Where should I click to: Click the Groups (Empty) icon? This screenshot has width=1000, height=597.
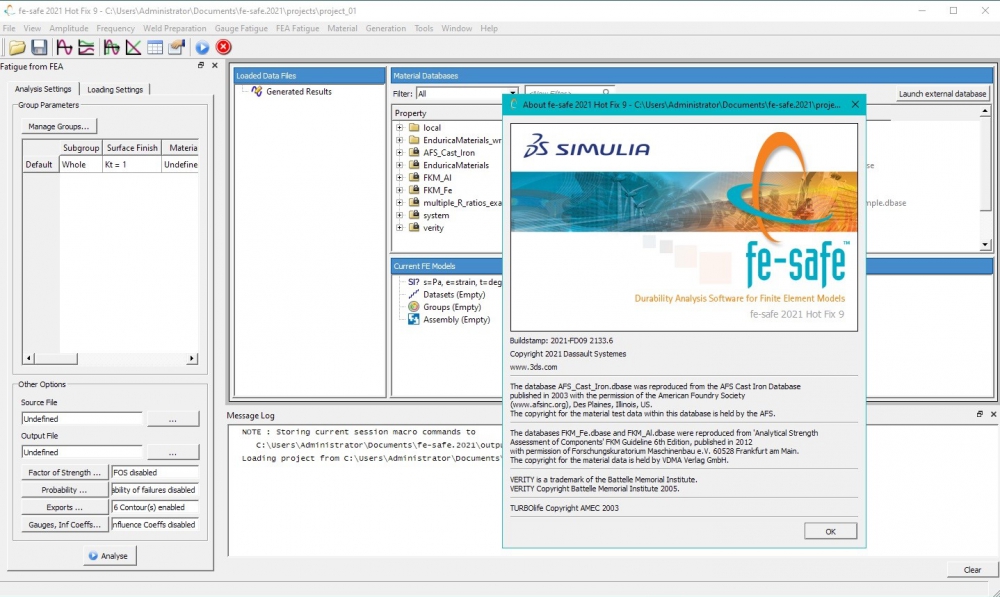414,307
